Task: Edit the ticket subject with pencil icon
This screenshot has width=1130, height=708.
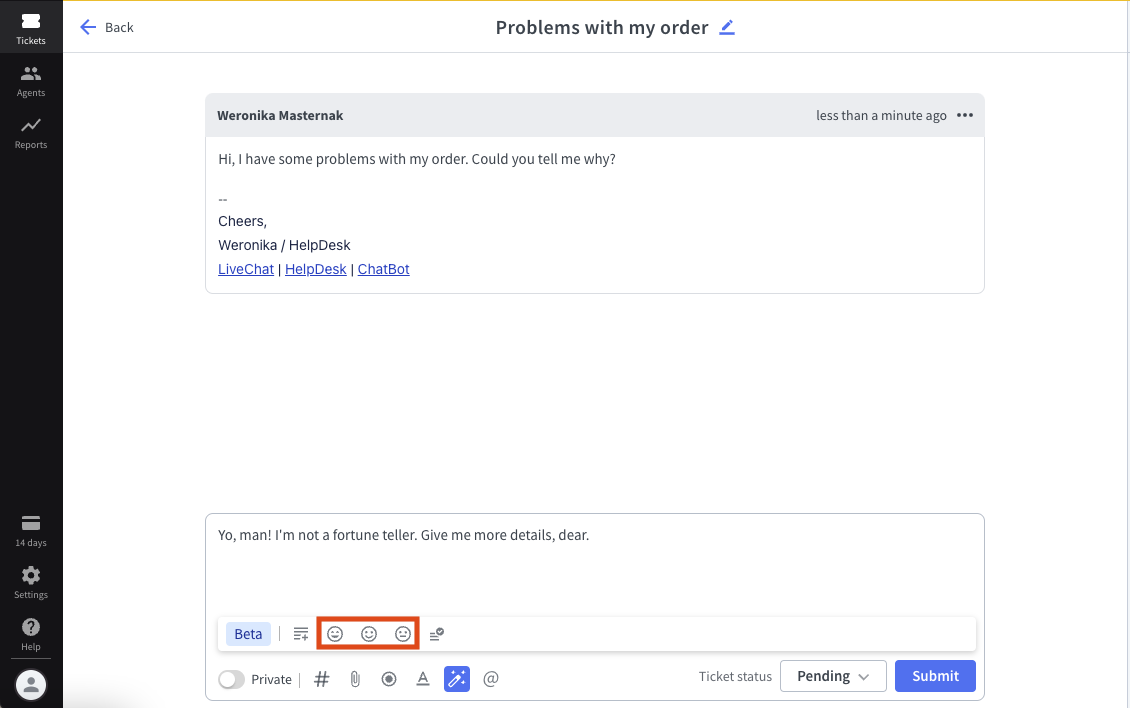Action: [727, 27]
